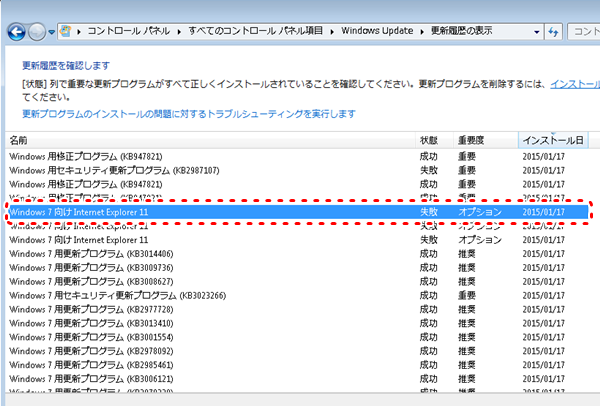Select the KB3013410 update row
This screenshot has width=600, height=406.
(297, 323)
